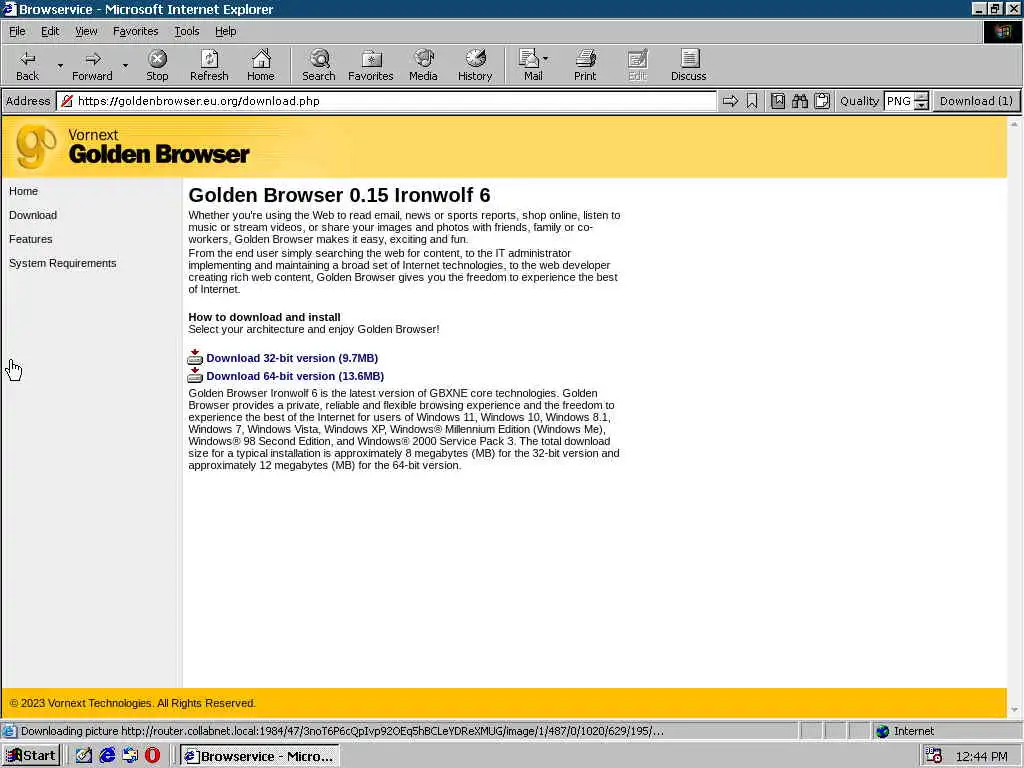Click the page scrollbar down arrow

tap(1014, 710)
